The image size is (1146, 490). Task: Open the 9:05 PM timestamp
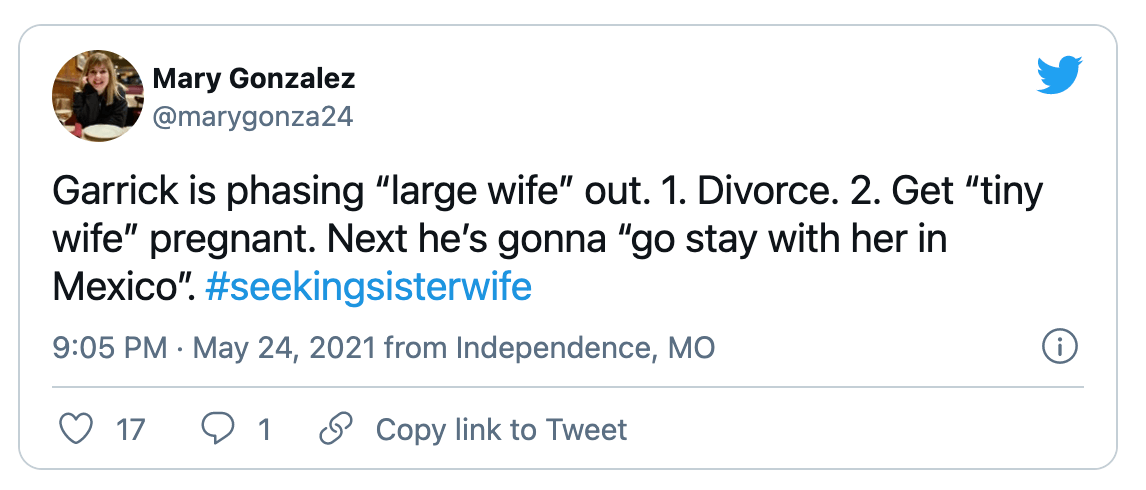coord(110,347)
